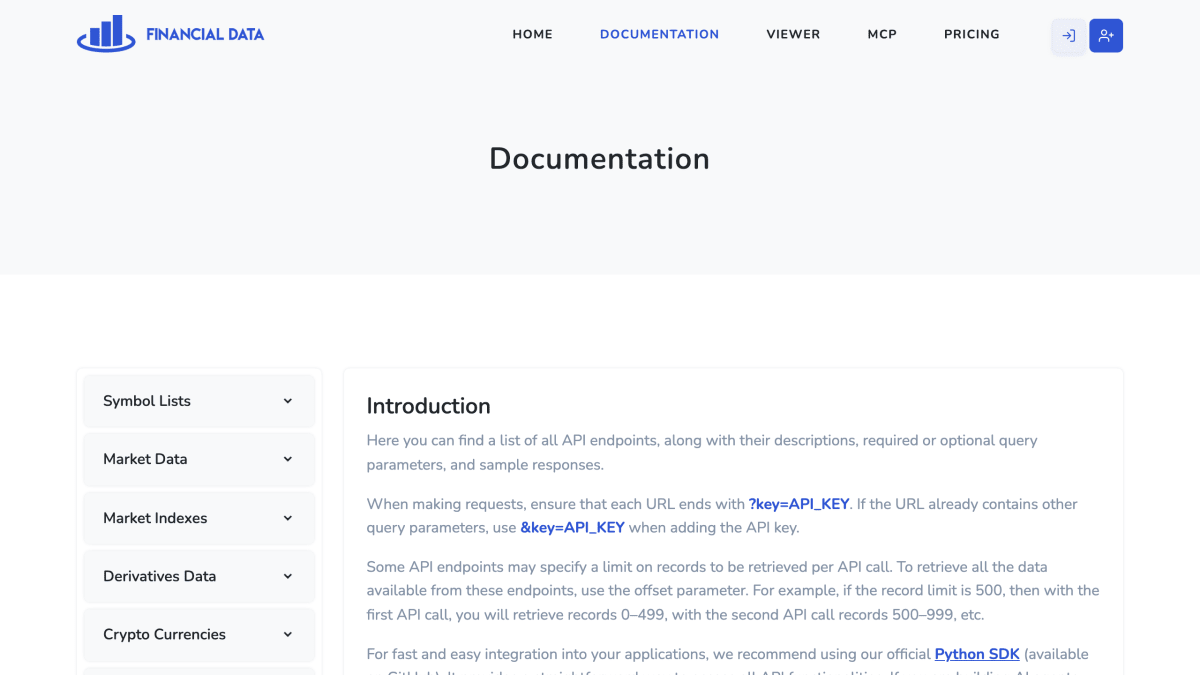1200x675 pixels.
Task: Go to the Viewer nav item
Action: [793, 34]
